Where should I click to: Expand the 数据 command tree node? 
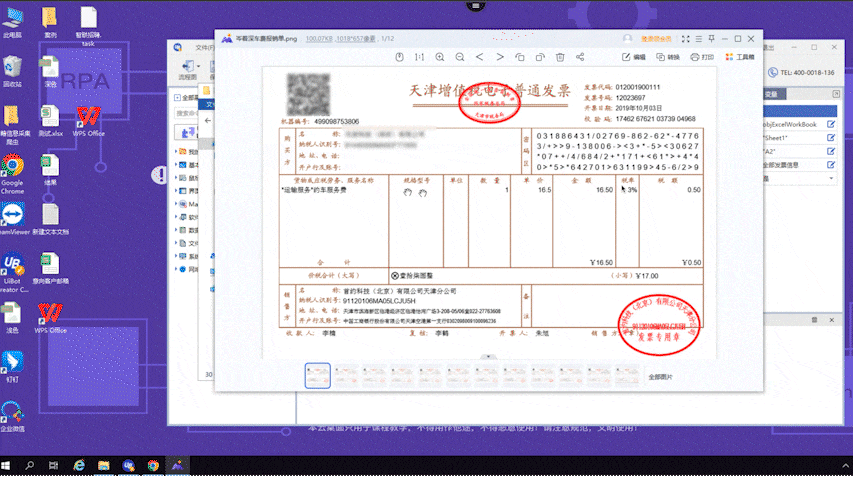tap(176, 230)
